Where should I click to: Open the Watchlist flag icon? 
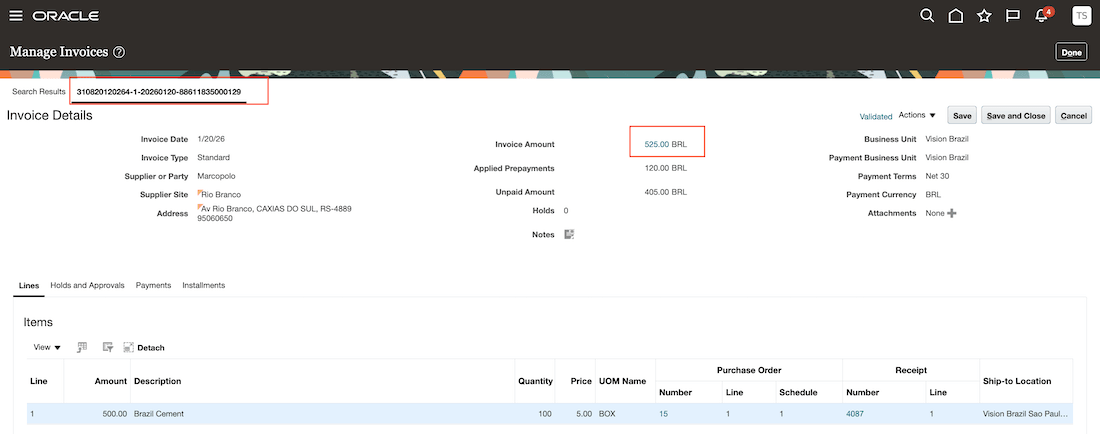pos(1013,15)
